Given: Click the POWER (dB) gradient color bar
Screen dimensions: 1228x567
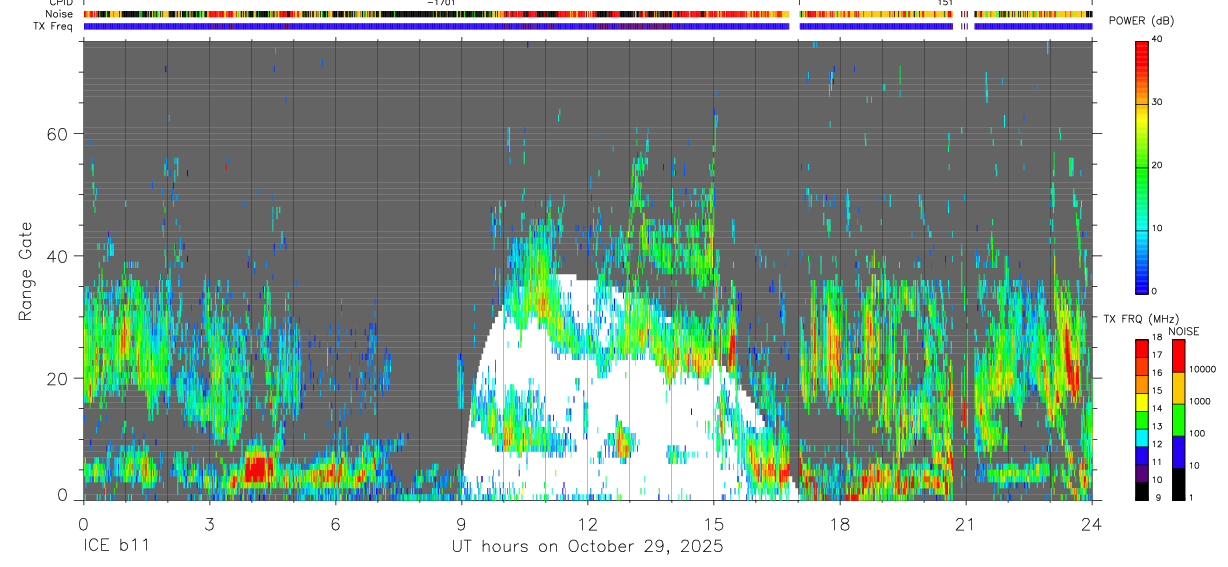Looking at the screenshot, I should (x=1141, y=166).
